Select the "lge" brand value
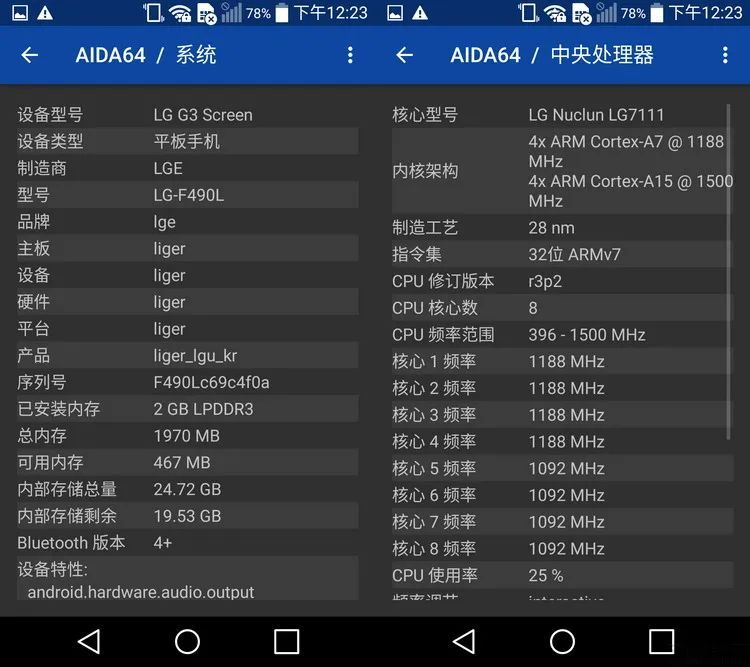Screen dimensions: 750x667 click(x=165, y=222)
